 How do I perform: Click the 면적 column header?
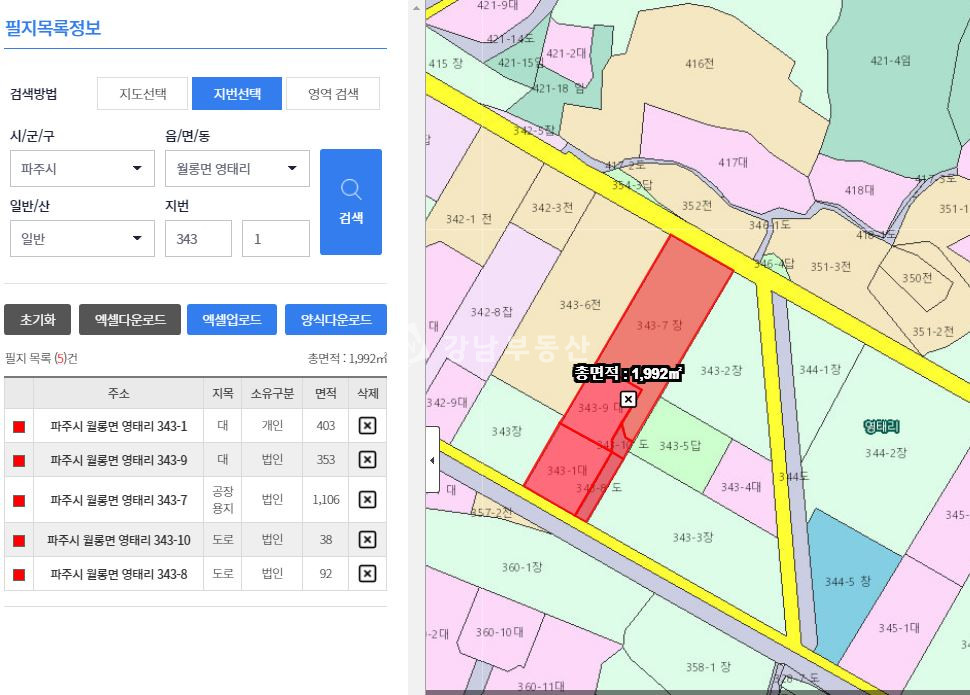[325, 393]
